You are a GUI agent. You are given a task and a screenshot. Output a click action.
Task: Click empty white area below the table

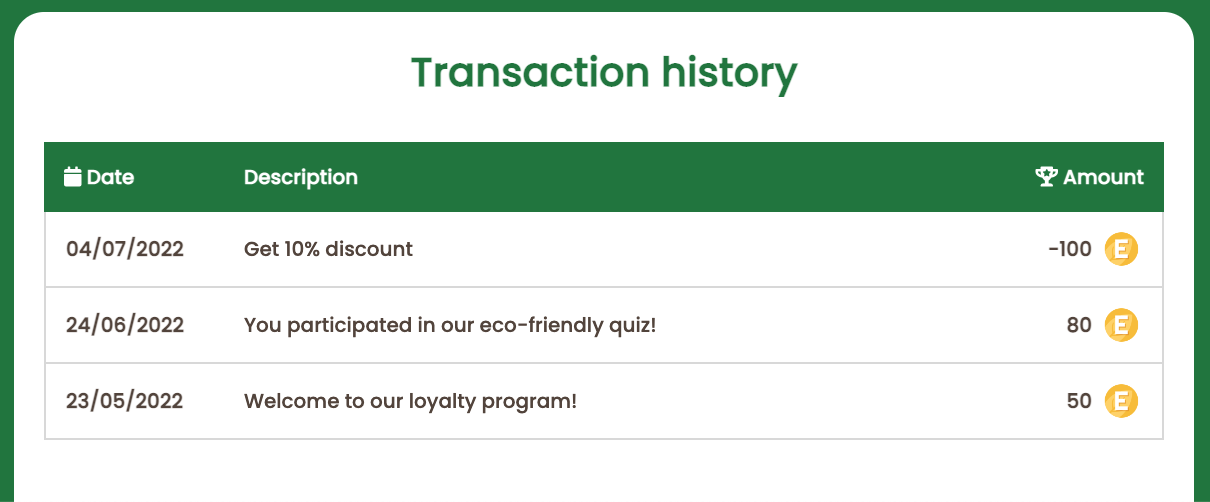pos(604,470)
